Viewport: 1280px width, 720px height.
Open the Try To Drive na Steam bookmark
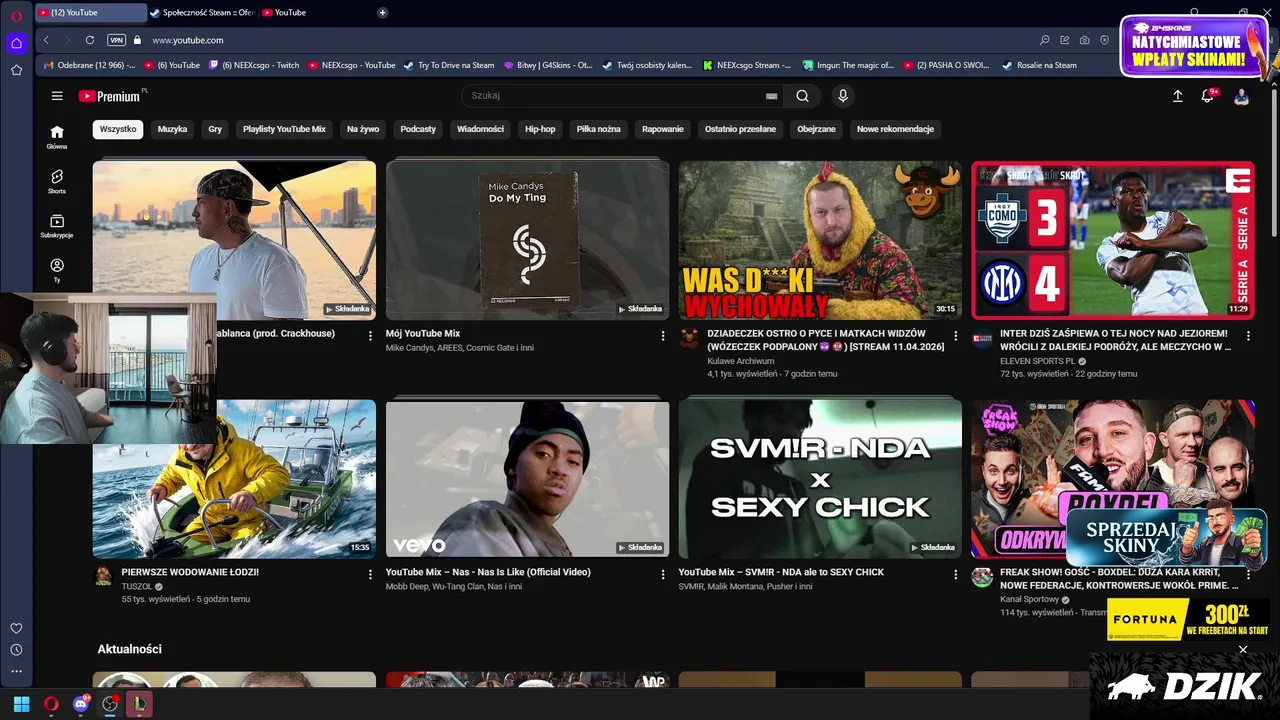[449, 65]
